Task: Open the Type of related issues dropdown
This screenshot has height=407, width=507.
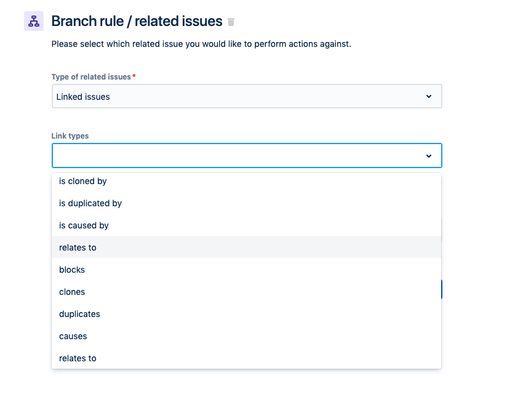Action: point(247,96)
